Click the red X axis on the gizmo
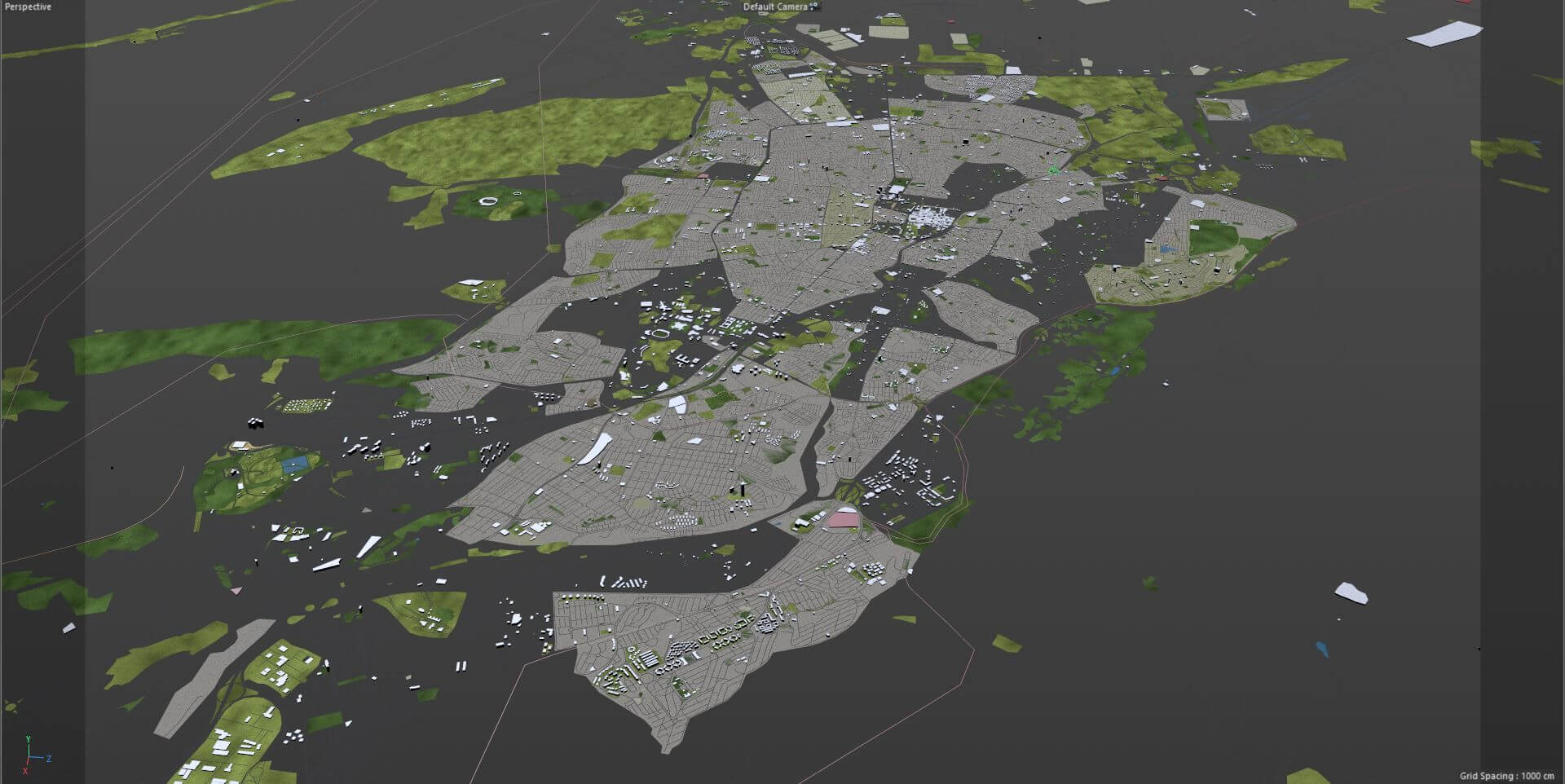 [25, 768]
